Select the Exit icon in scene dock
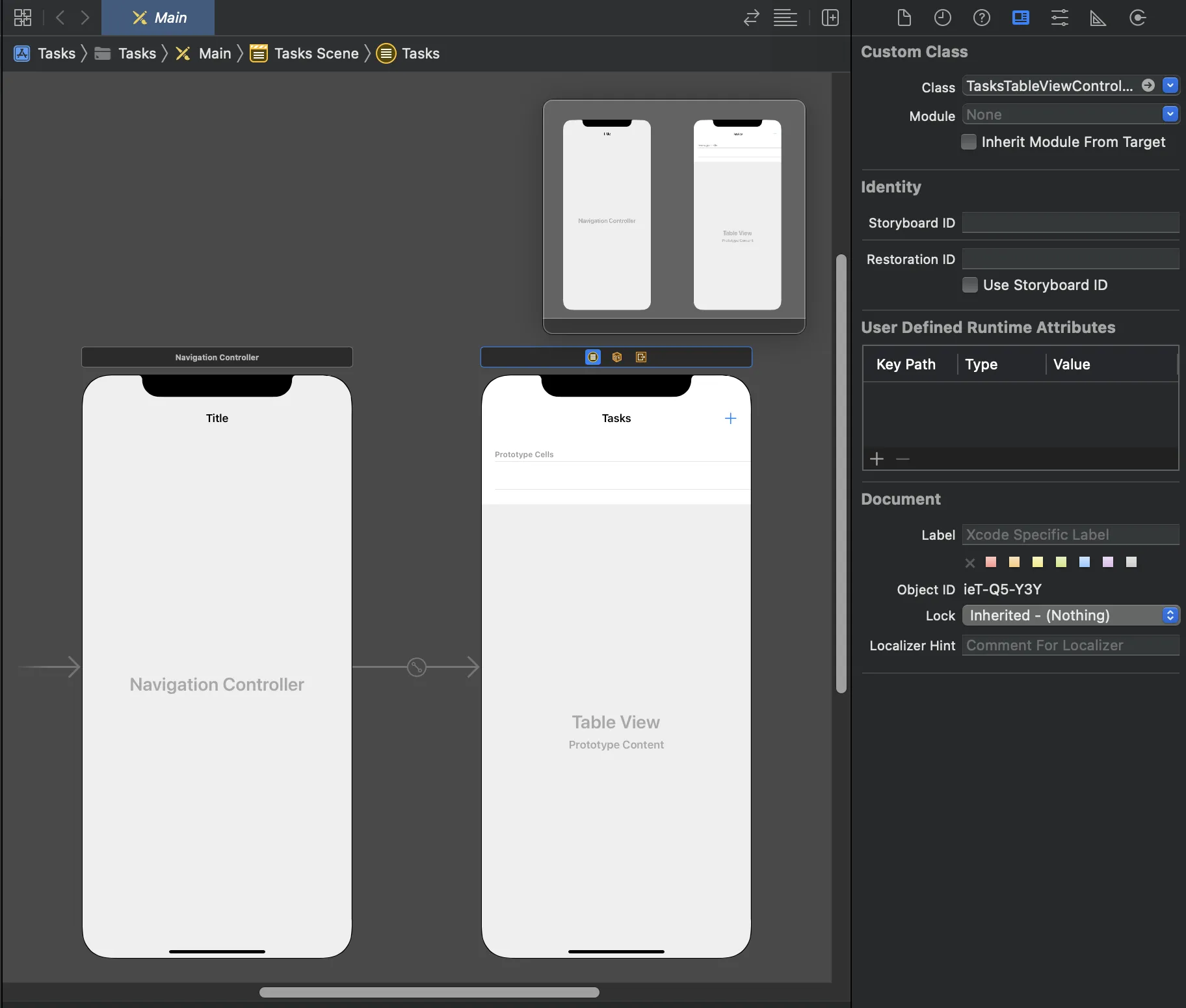Viewport: 1186px width, 1008px height. pos(641,357)
